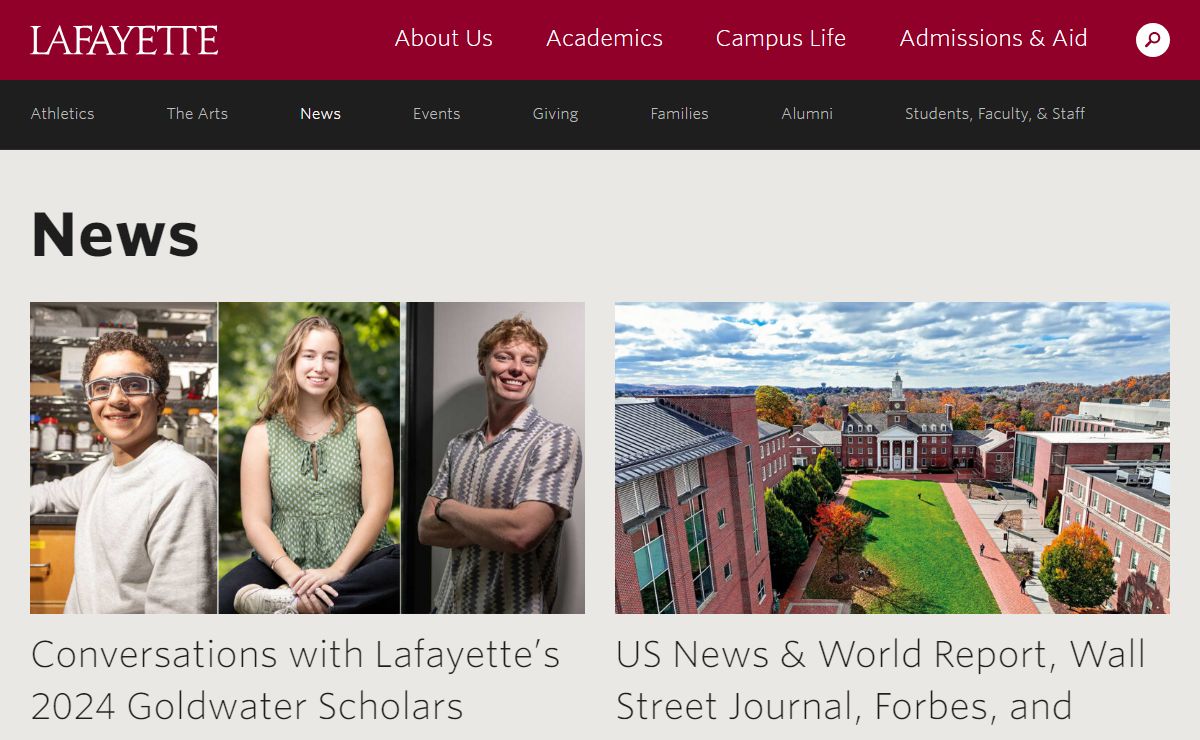
Task: Open Students, Faculty, & Staff link
Action: tap(995, 114)
